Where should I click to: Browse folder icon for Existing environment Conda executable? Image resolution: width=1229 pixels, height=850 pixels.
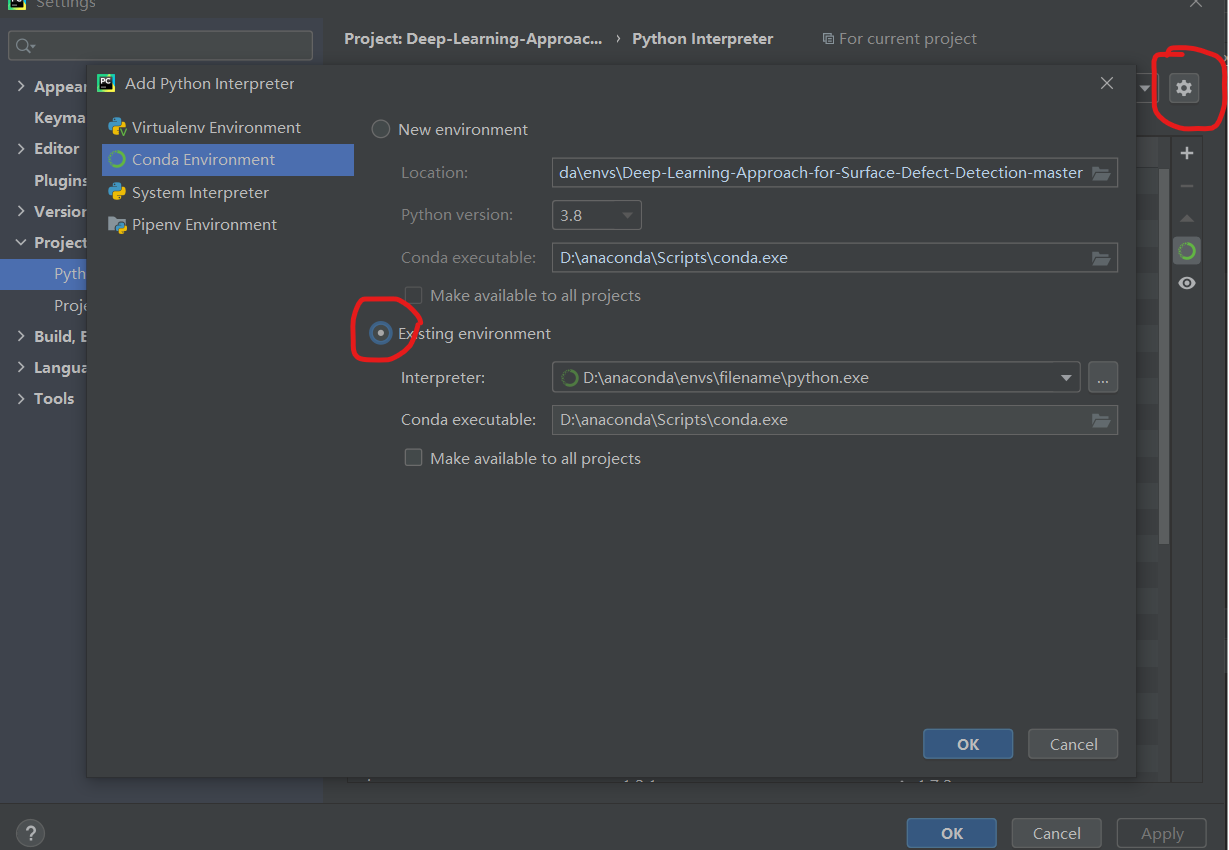coord(1101,420)
